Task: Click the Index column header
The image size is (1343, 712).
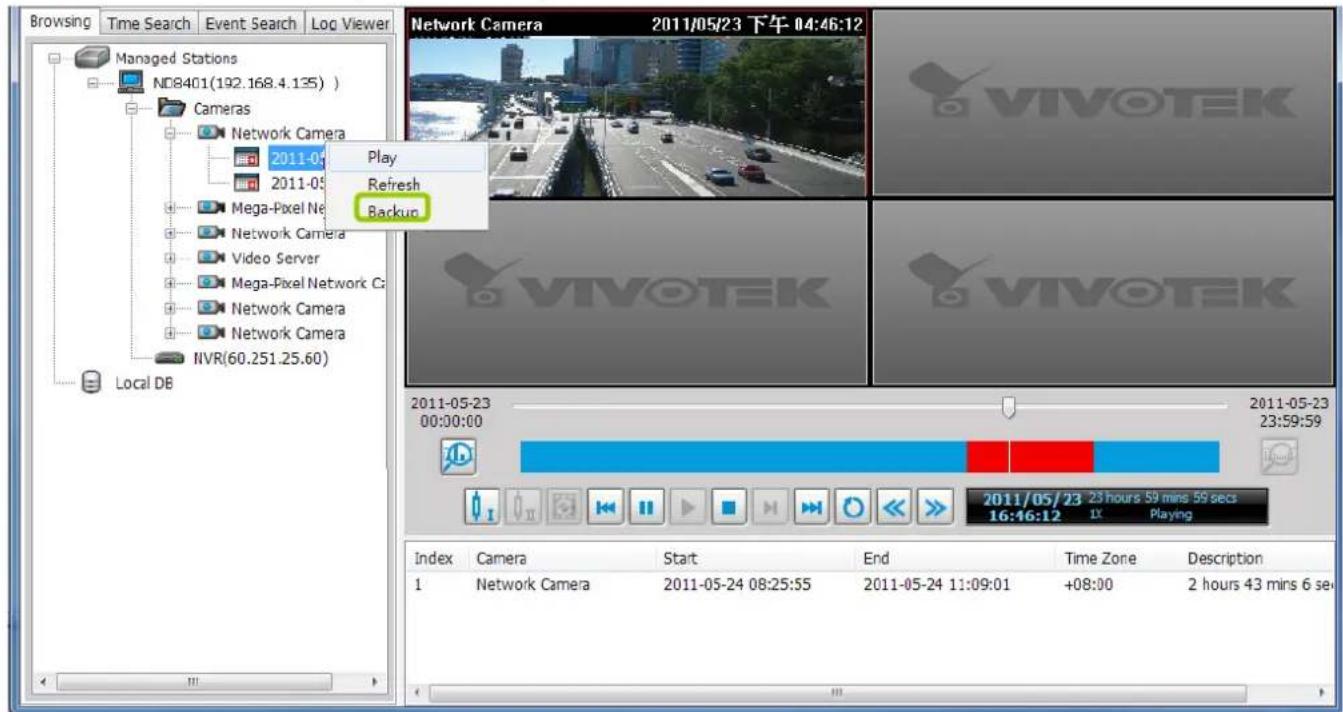Action: 440,558
